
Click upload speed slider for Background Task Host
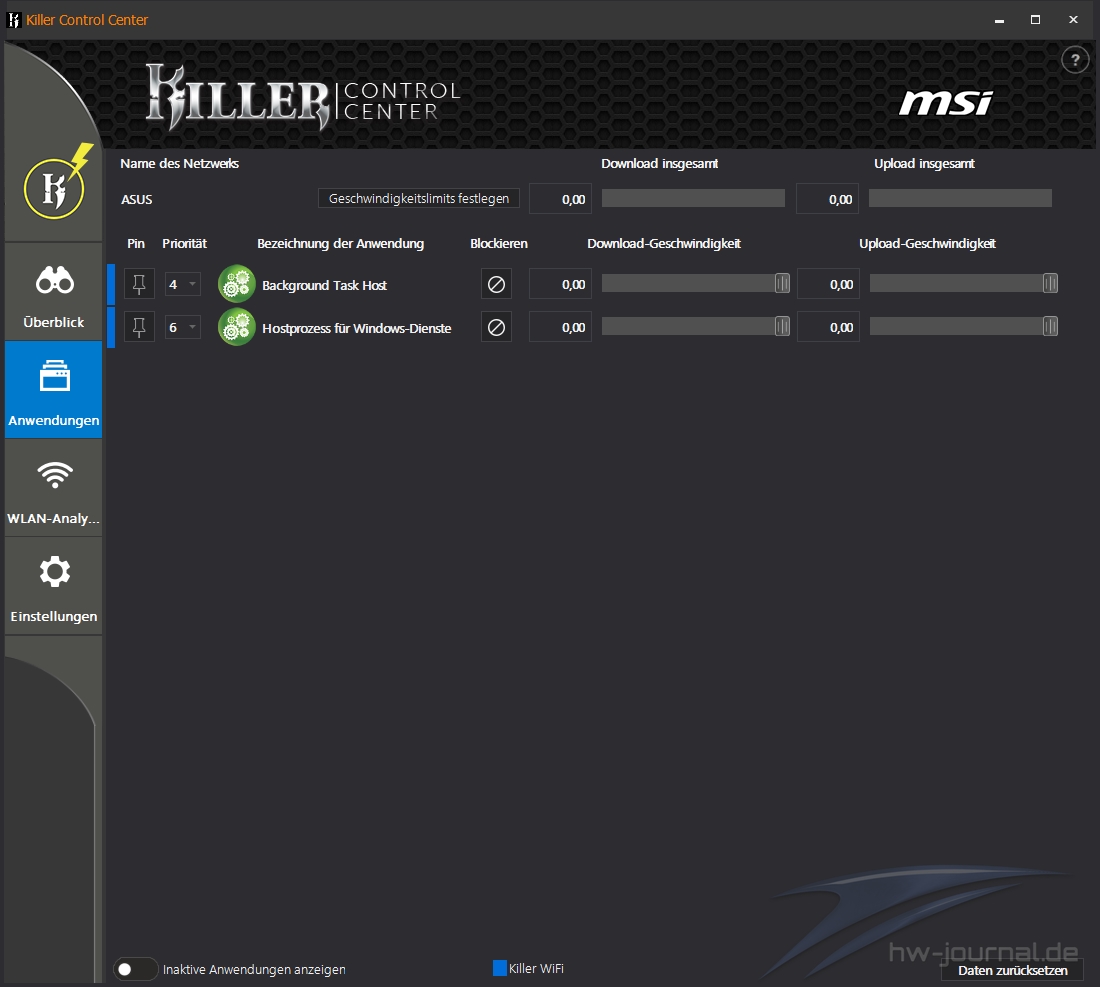(964, 283)
